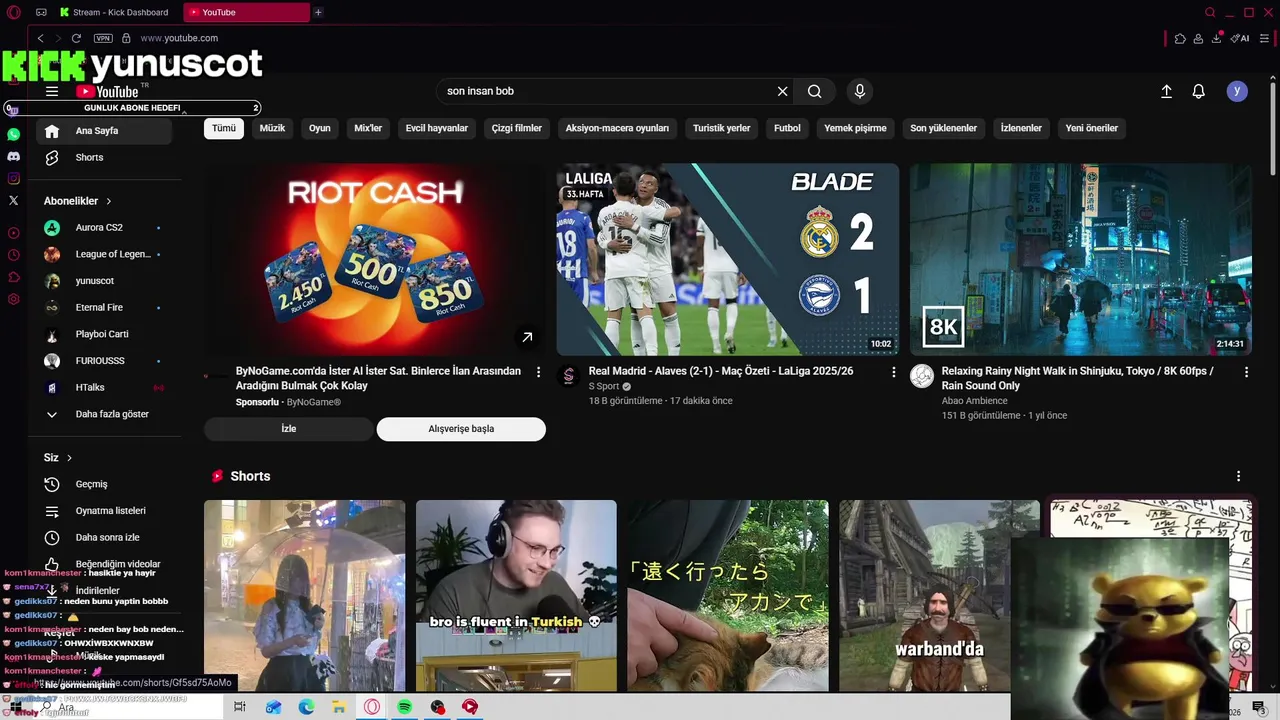Image resolution: width=1280 pixels, height=720 pixels.
Task: Expand Daha fazla göster in subscriptions
Action: tap(104, 414)
